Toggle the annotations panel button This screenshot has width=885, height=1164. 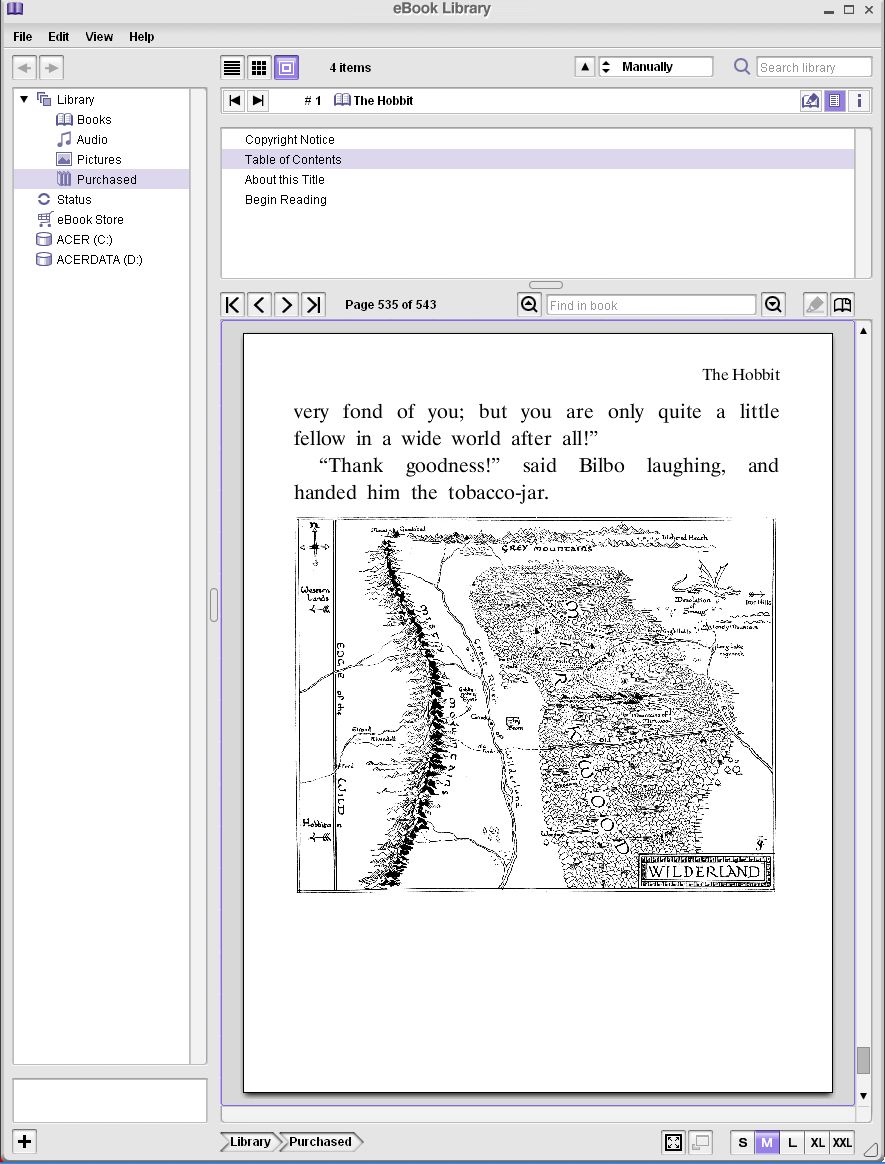(x=810, y=100)
